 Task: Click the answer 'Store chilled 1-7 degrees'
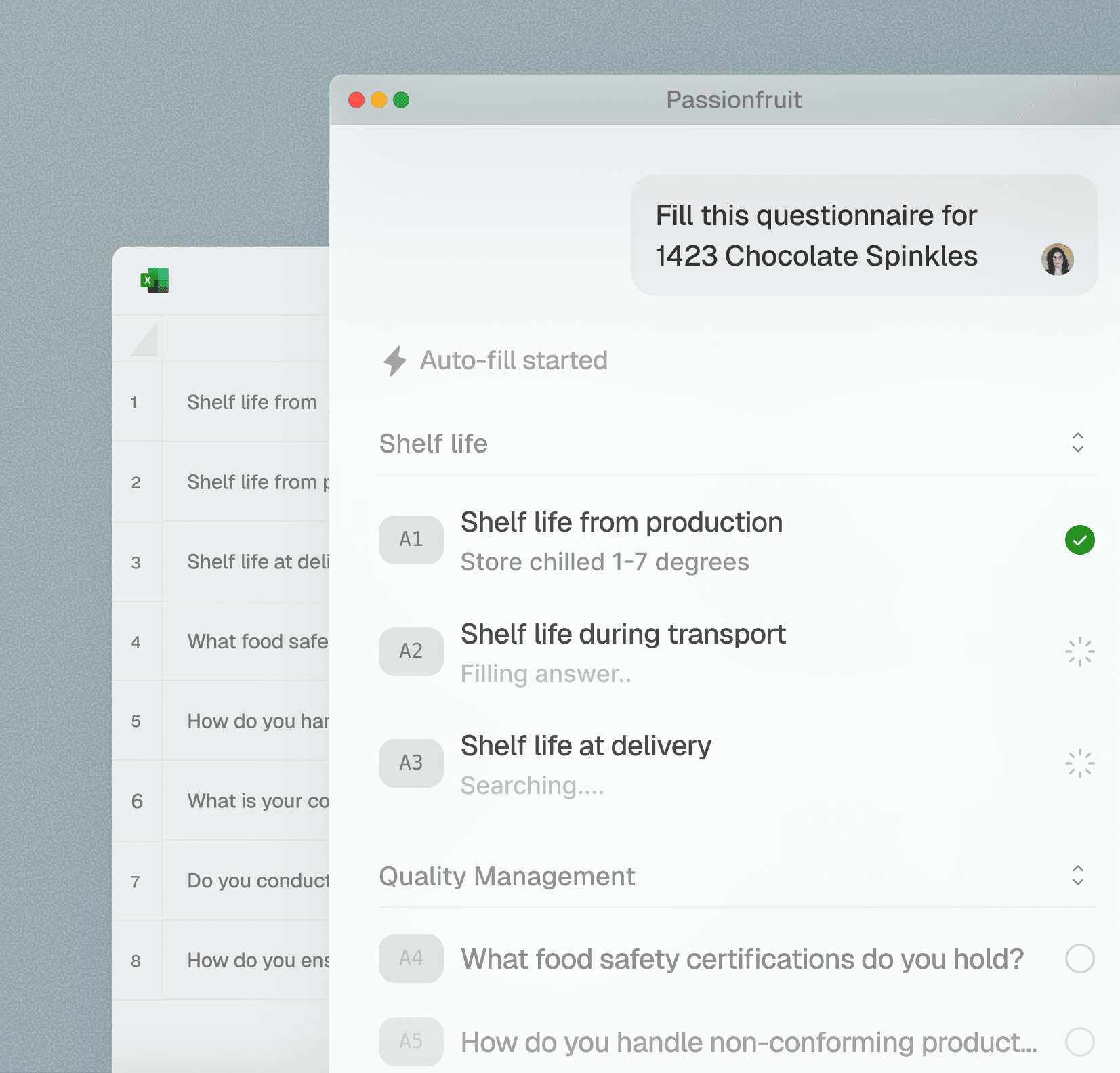click(605, 562)
